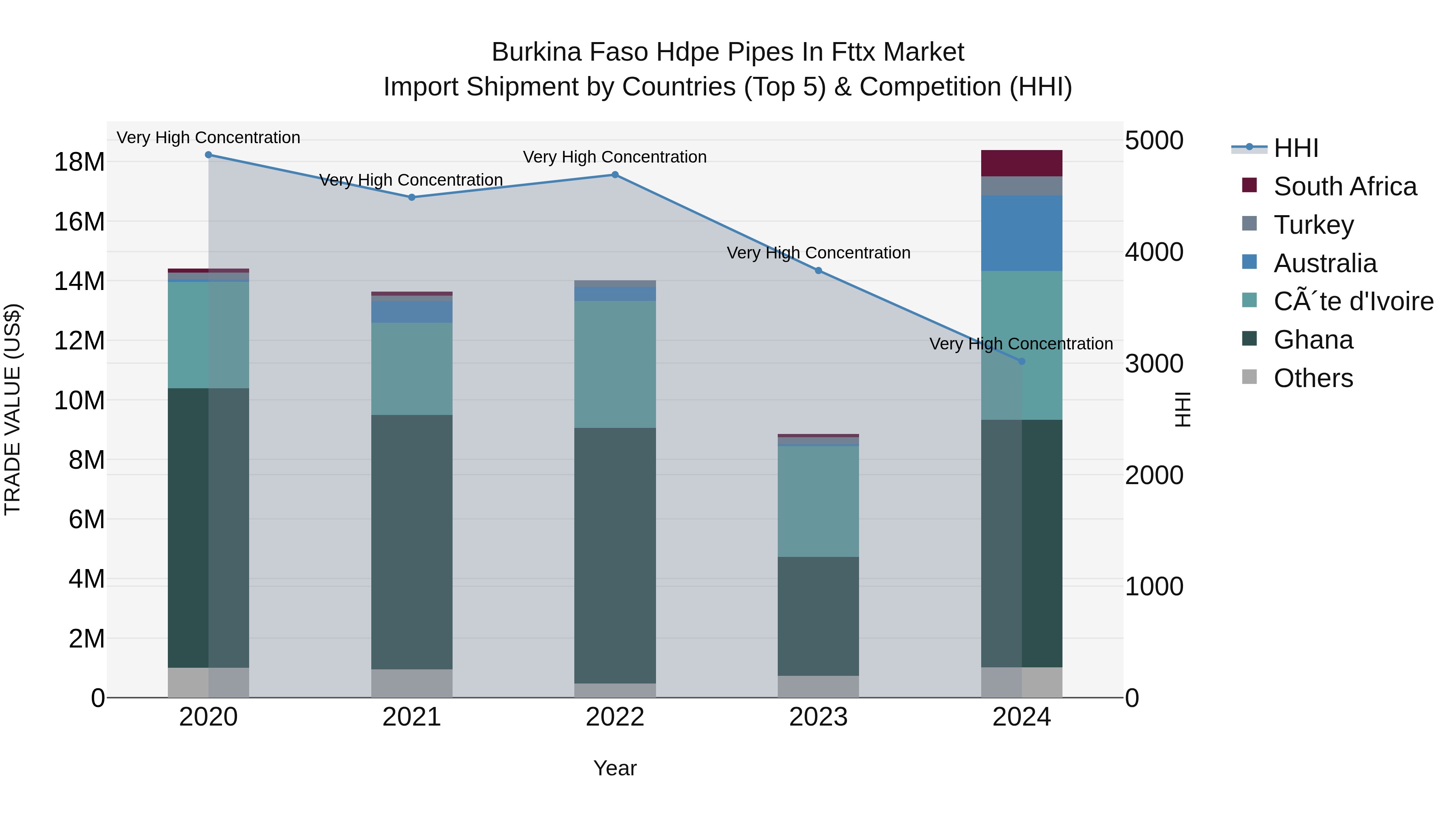This screenshot has width=1456, height=819.
Task: Click the Very High Concentration label above 2022
Action: point(615,157)
